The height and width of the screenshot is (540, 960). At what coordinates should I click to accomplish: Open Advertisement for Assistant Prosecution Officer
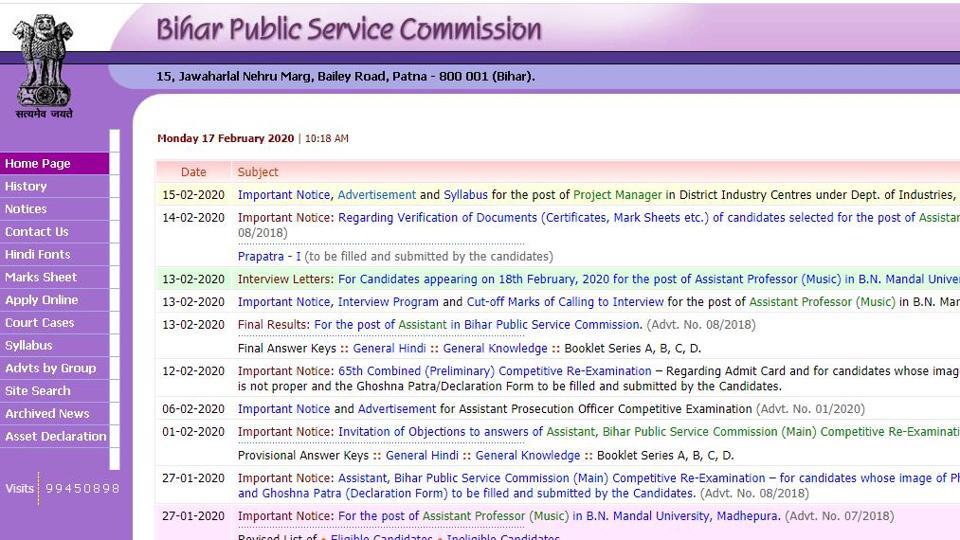[397, 409]
